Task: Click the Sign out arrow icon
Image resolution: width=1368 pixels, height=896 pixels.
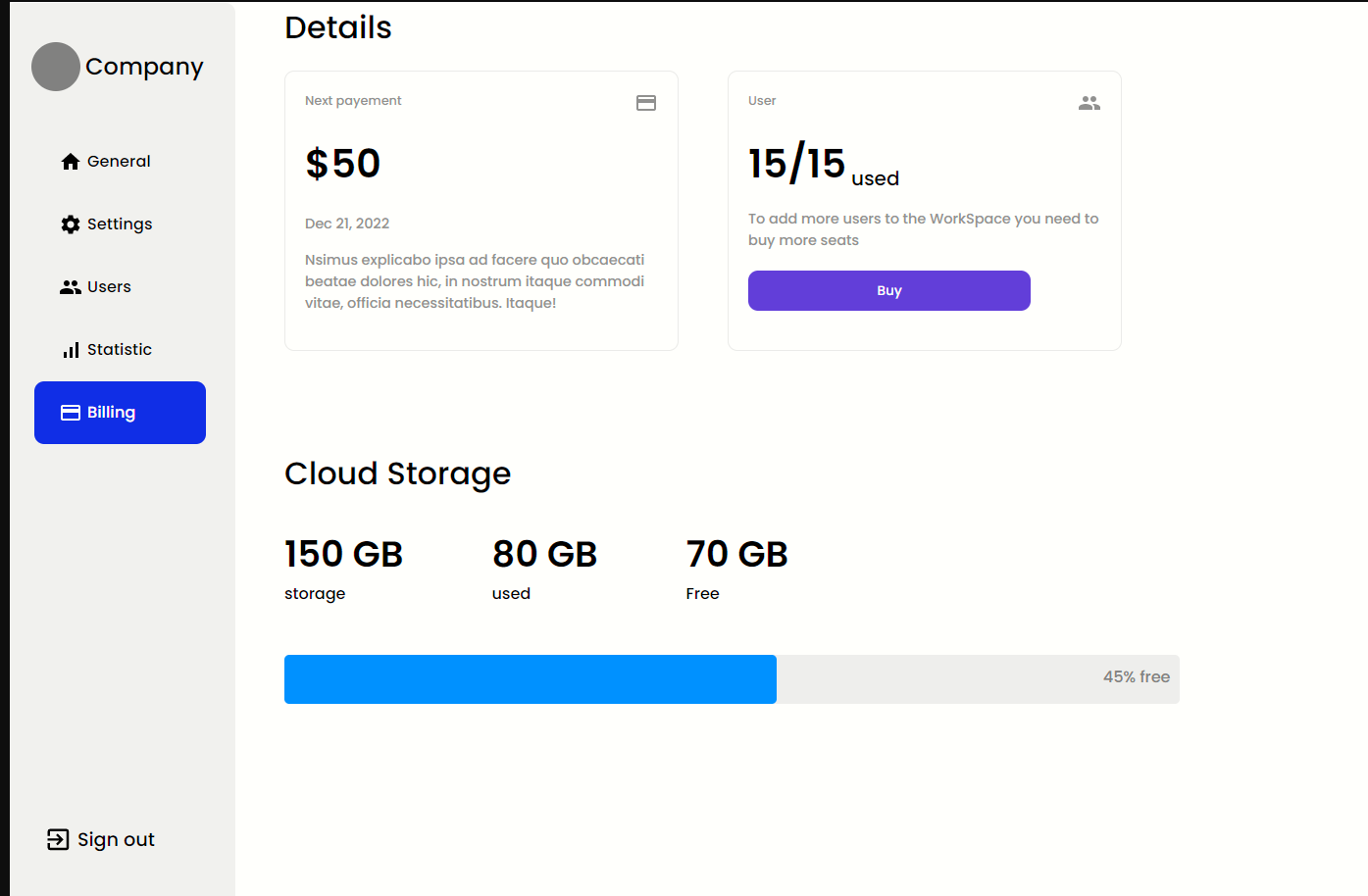Action: tap(58, 839)
